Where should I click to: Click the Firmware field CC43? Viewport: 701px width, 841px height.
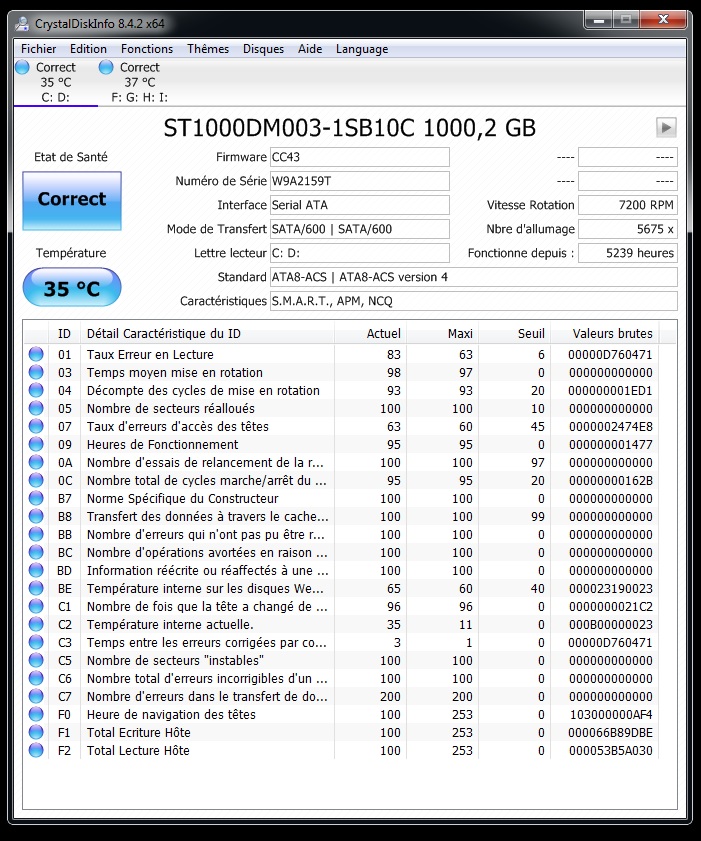[x=359, y=157]
